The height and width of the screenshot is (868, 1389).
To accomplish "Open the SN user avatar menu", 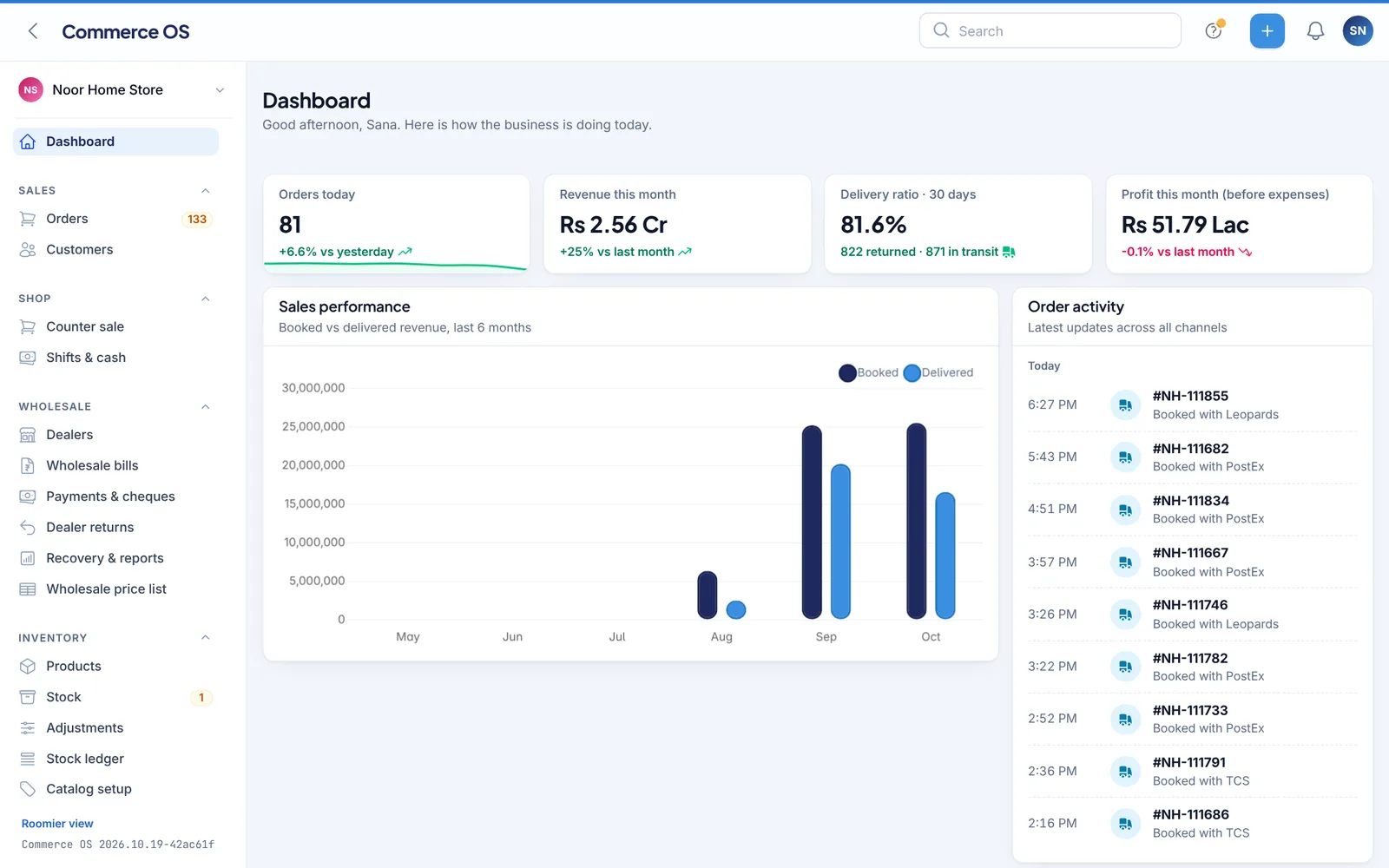I will (x=1358, y=31).
